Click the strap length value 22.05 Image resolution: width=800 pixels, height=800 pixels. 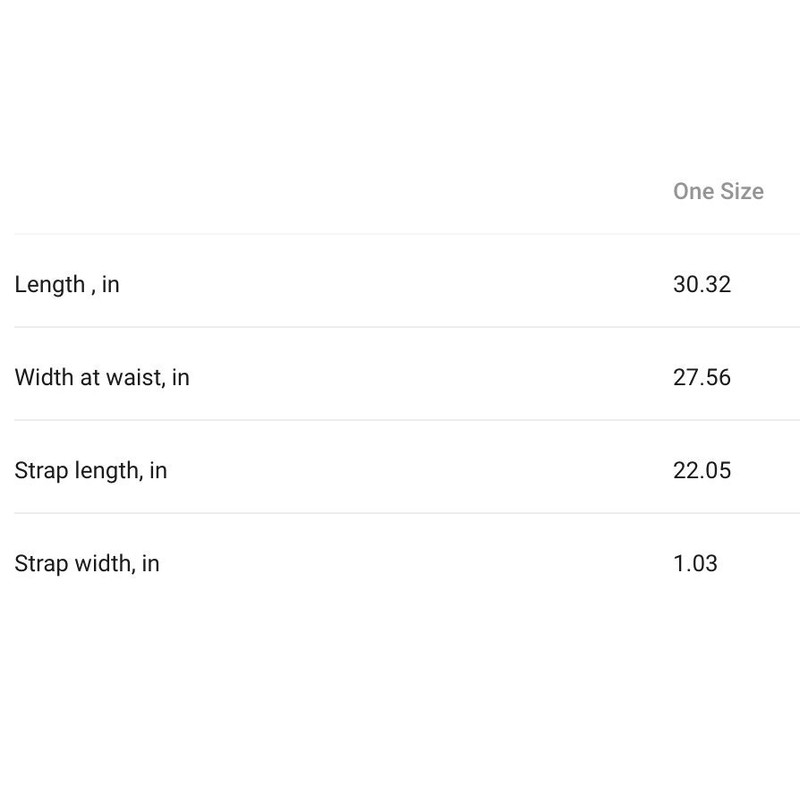702,470
